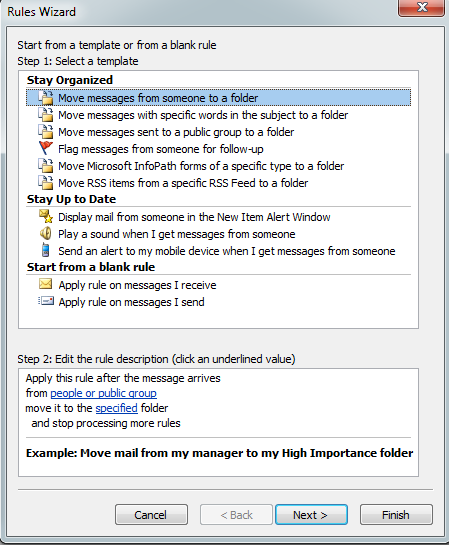This screenshot has height=545, width=449.
Task: Choose 'Display mail from someone in New Item Alert'
Action: tap(194, 217)
